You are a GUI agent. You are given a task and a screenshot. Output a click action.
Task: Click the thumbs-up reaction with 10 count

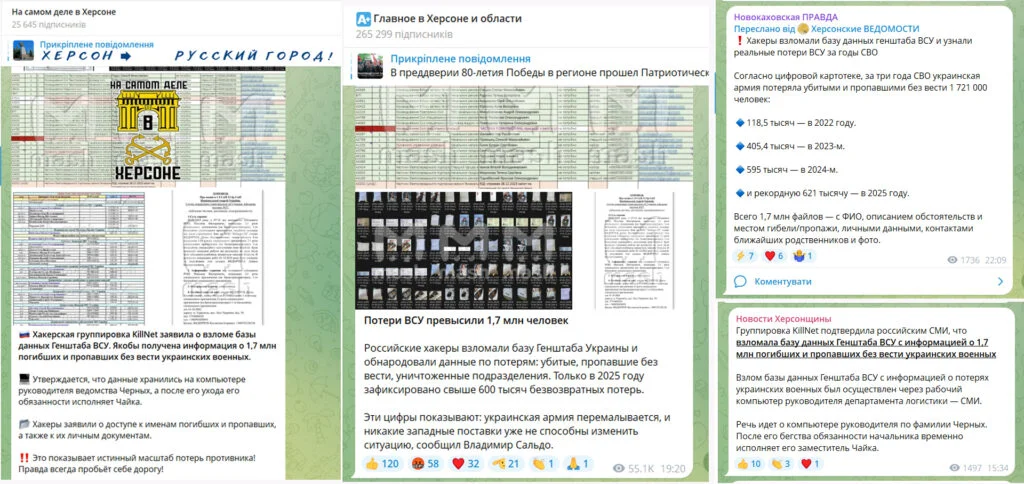pos(748,464)
